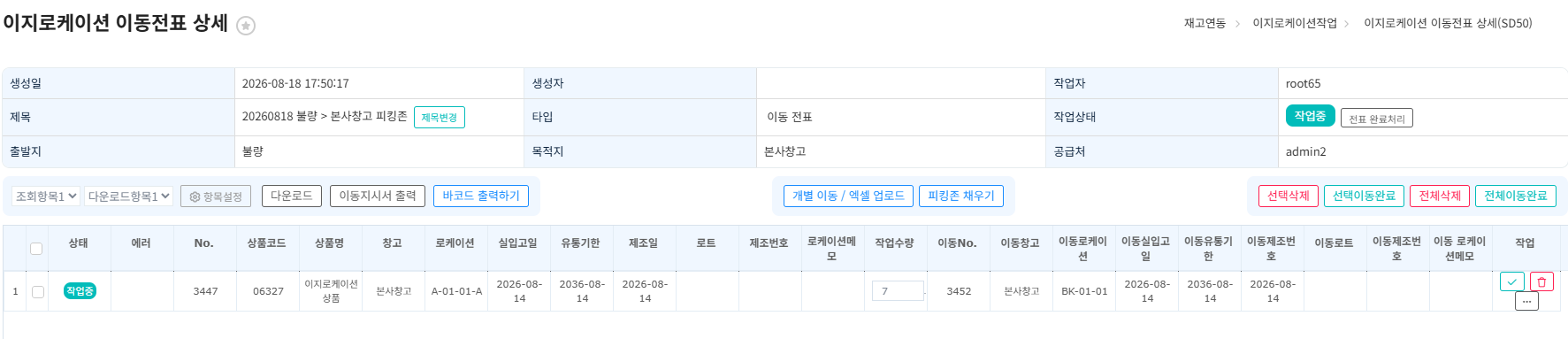Tick the select-all checkbox in table header
Image resolution: width=1568 pixels, height=339 pixels.
(36, 249)
